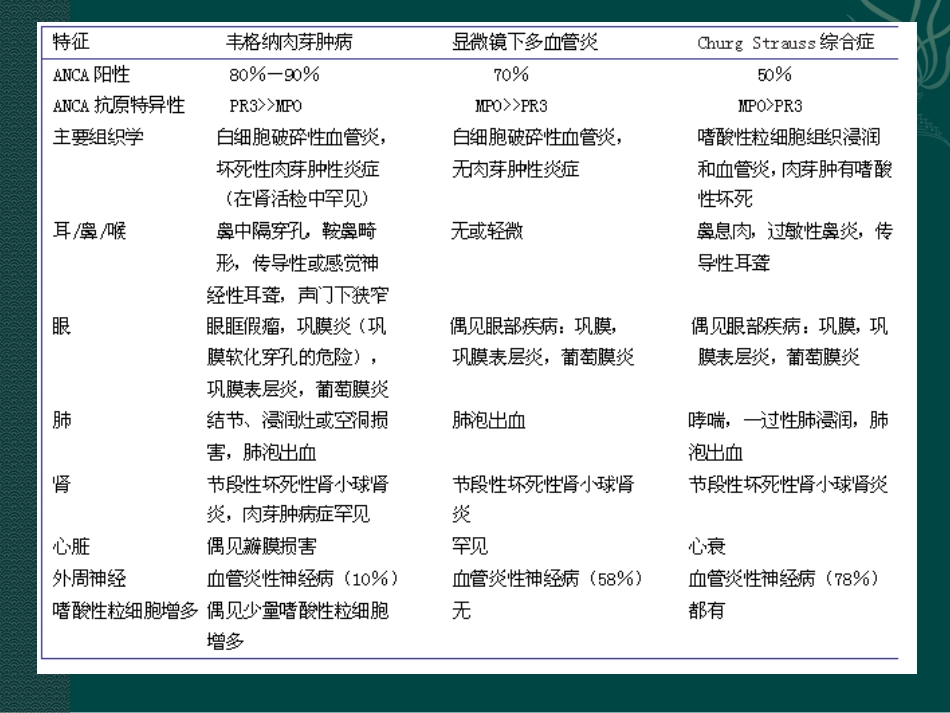This screenshot has width=950, height=713.
Task: Click the cell '肺泡出血' in middle column
Action: coord(488,420)
